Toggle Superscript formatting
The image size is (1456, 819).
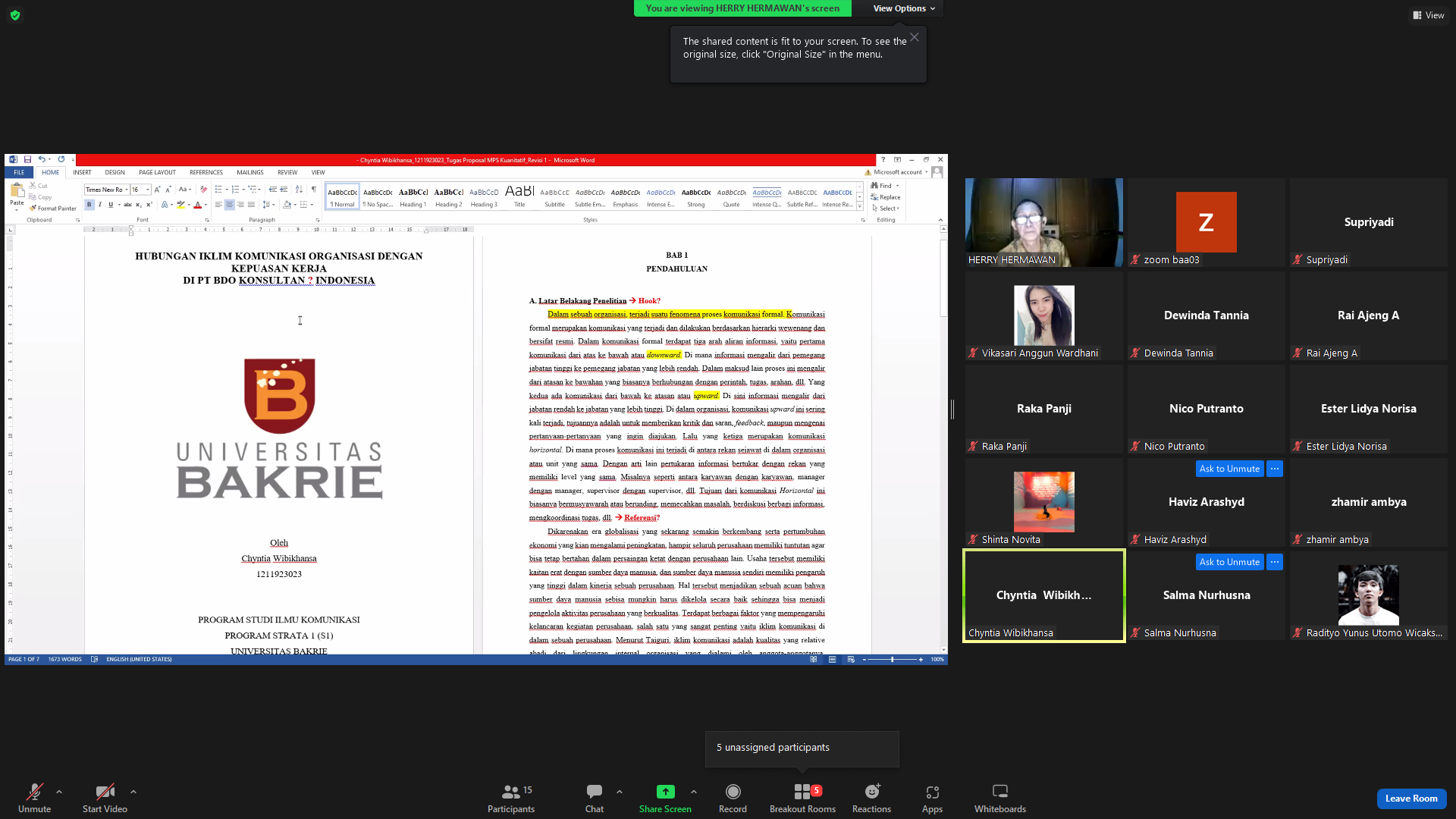[x=149, y=205]
